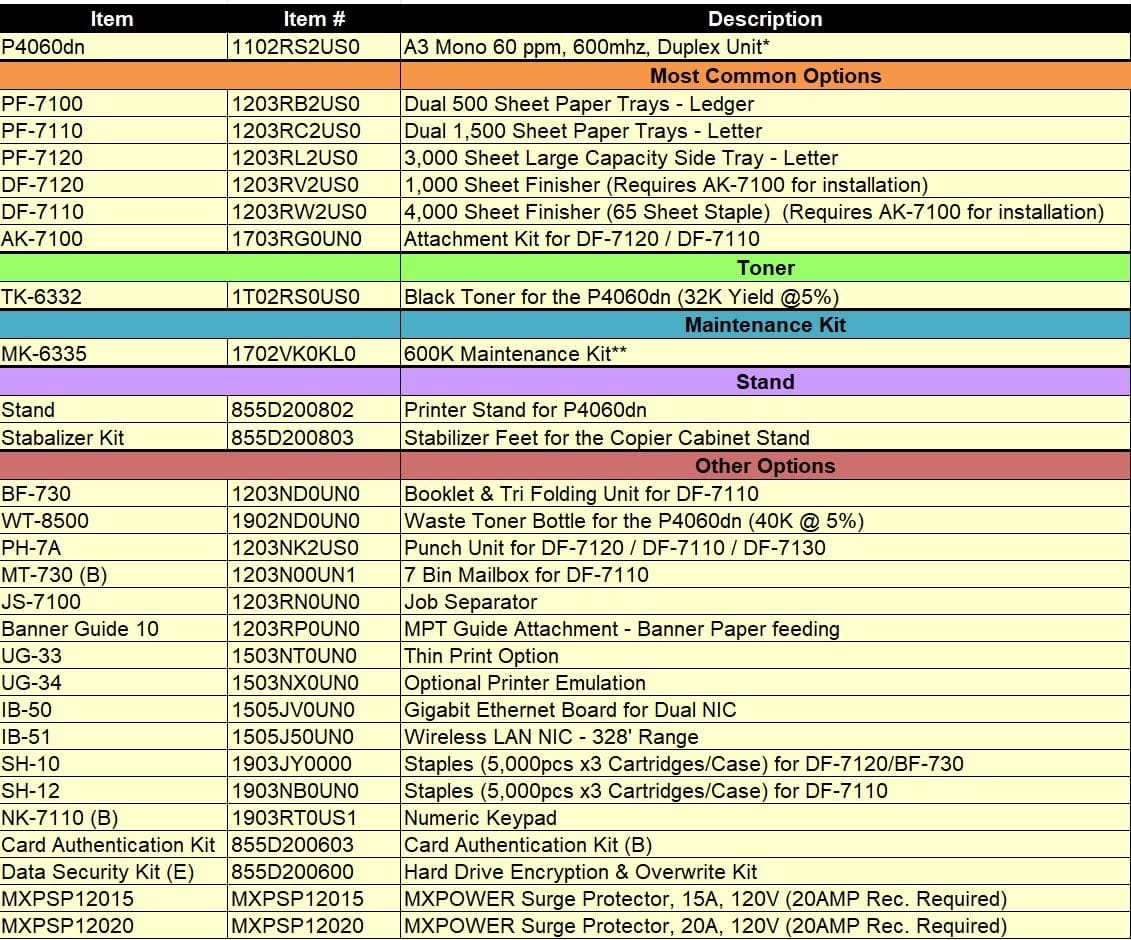Click the "Description" column header
This screenshot has width=1131, height=940.
[765, 19]
